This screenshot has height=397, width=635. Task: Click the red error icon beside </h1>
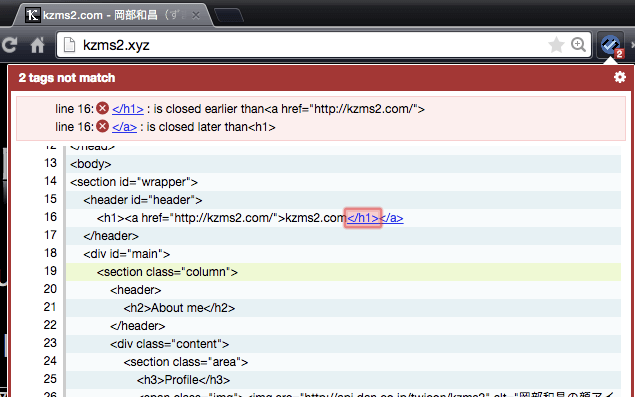(103, 108)
